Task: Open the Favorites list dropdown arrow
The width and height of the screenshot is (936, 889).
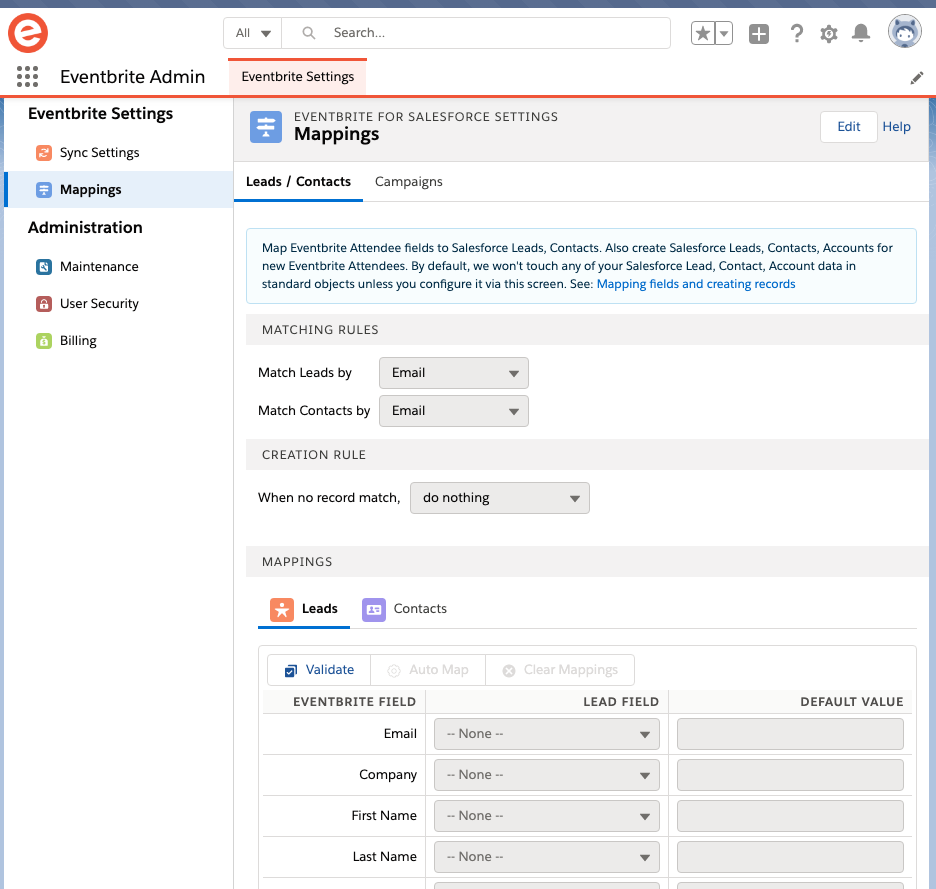Action: pyautogui.click(x=723, y=33)
